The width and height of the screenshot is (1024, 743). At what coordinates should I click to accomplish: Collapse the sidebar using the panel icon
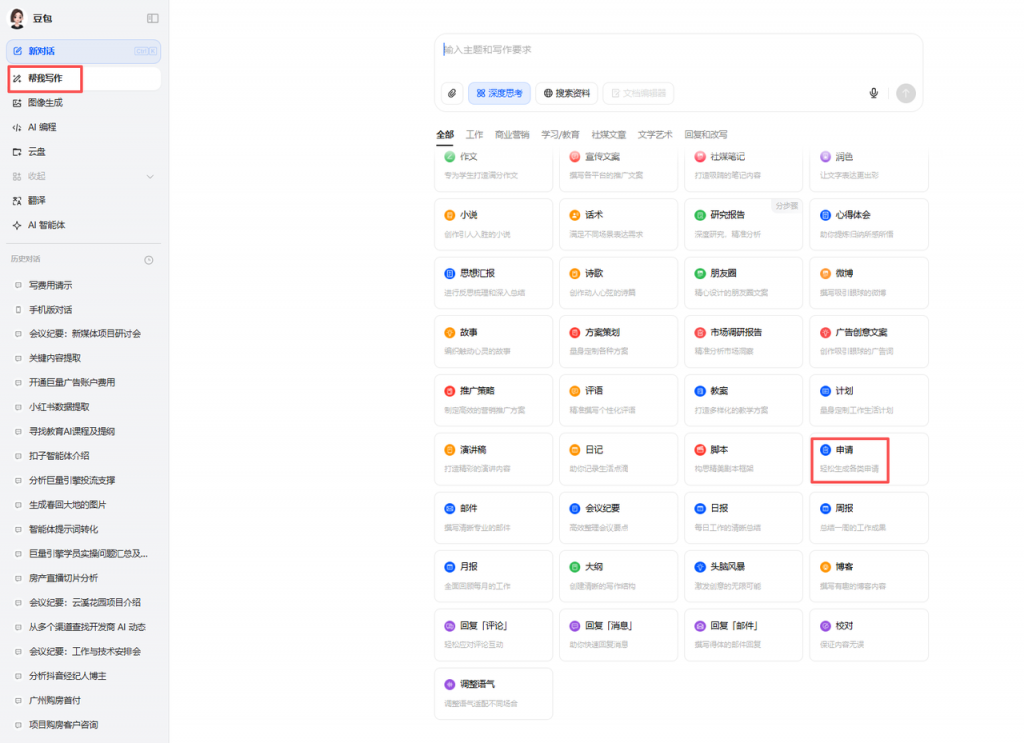(152, 18)
